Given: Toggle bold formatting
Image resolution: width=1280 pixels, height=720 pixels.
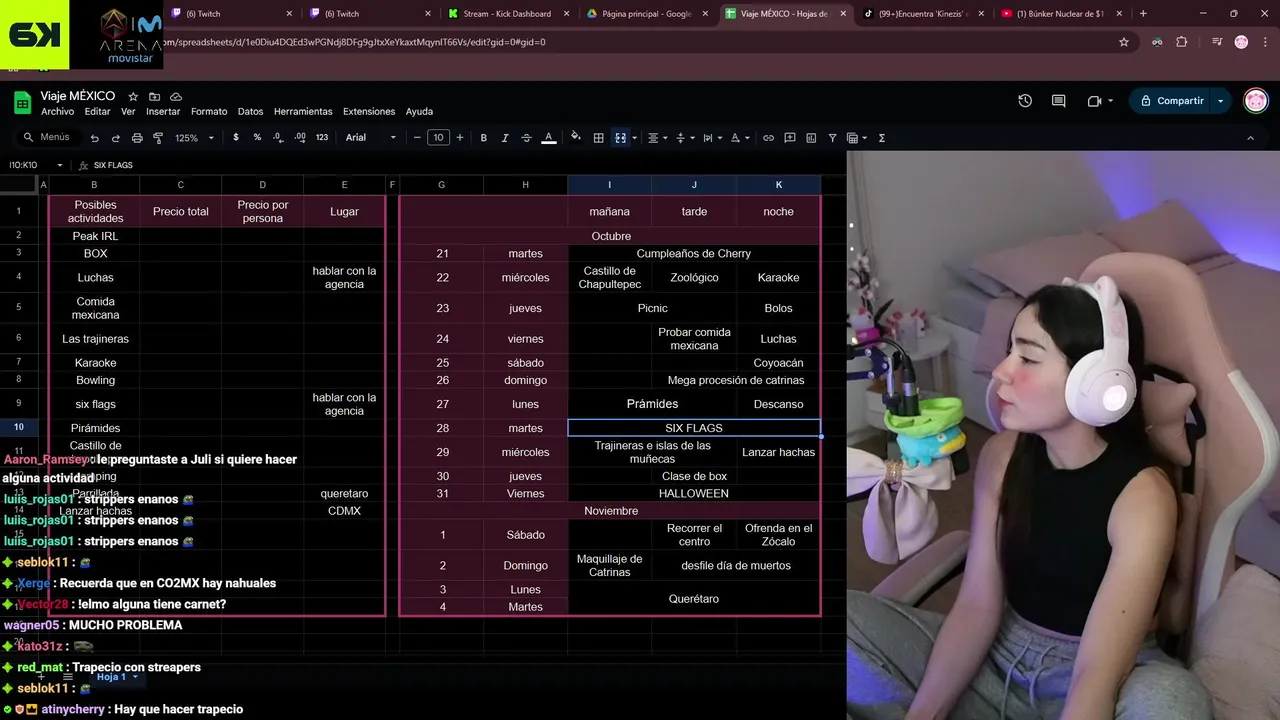Looking at the screenshot, I should [483, 138].
